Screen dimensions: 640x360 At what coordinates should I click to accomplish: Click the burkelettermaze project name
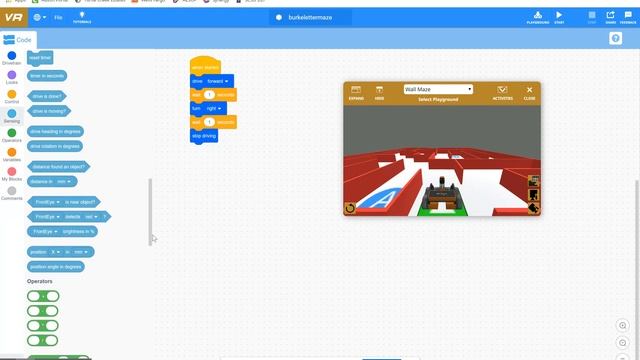pyautogui.click(x=310, y=18)
